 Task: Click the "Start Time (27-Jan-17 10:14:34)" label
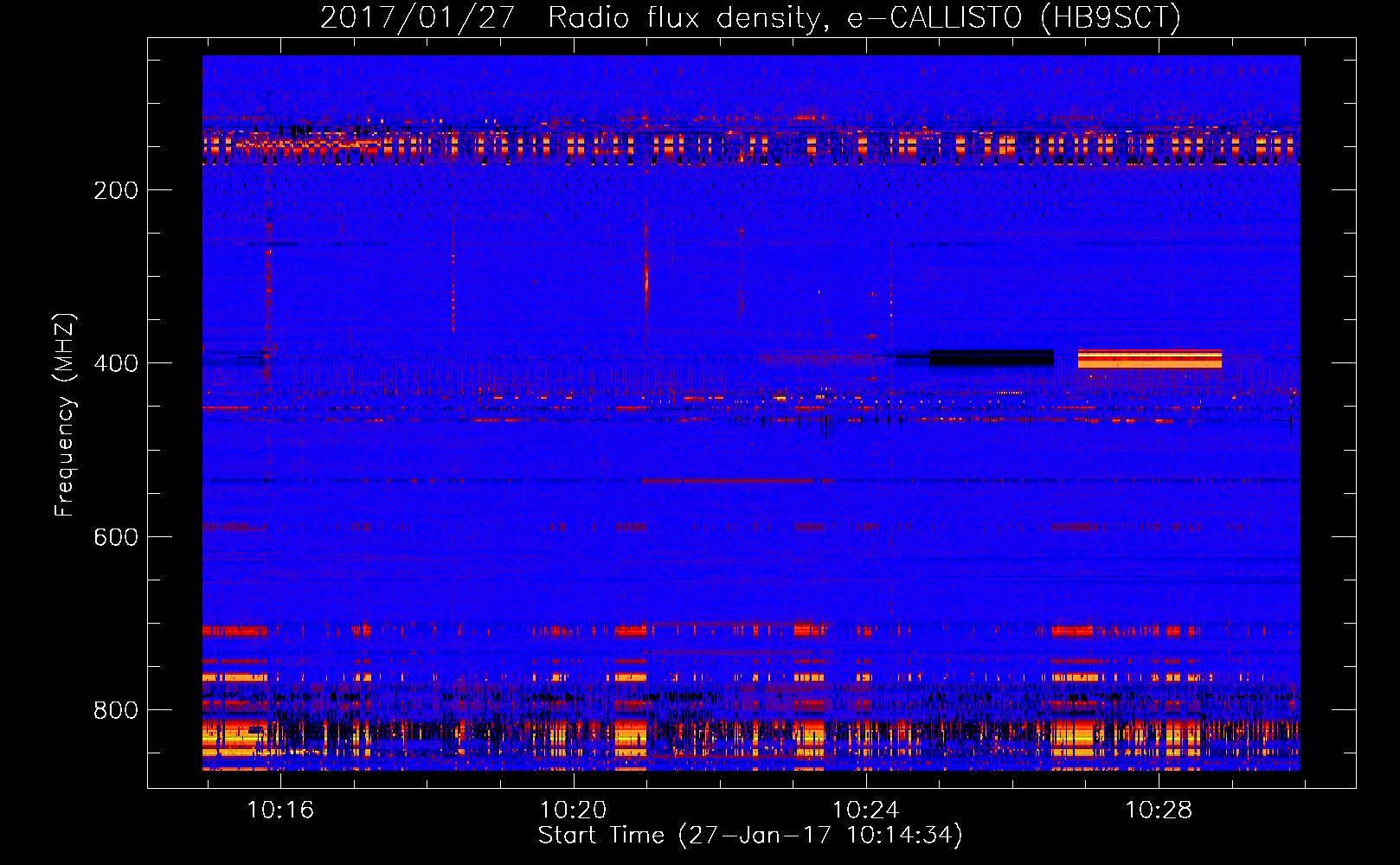click(750, 836)
